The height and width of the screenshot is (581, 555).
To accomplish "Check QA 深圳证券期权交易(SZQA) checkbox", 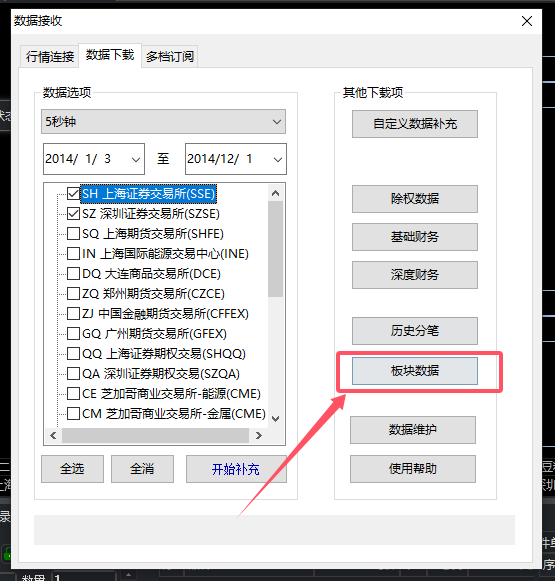I will pyautogui.click(x=73, y=374).
